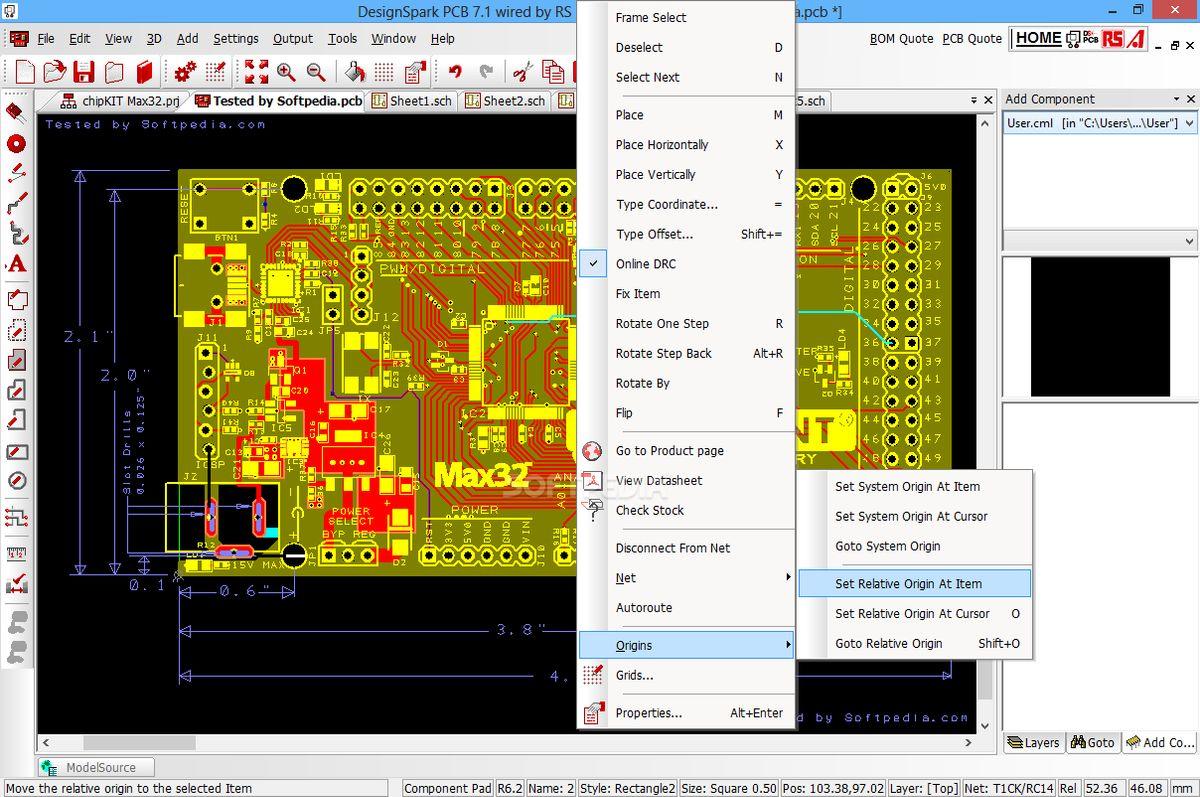Click the BOM Quote button
This screenshot has width=1200, height=797.
tap(901, 39)
